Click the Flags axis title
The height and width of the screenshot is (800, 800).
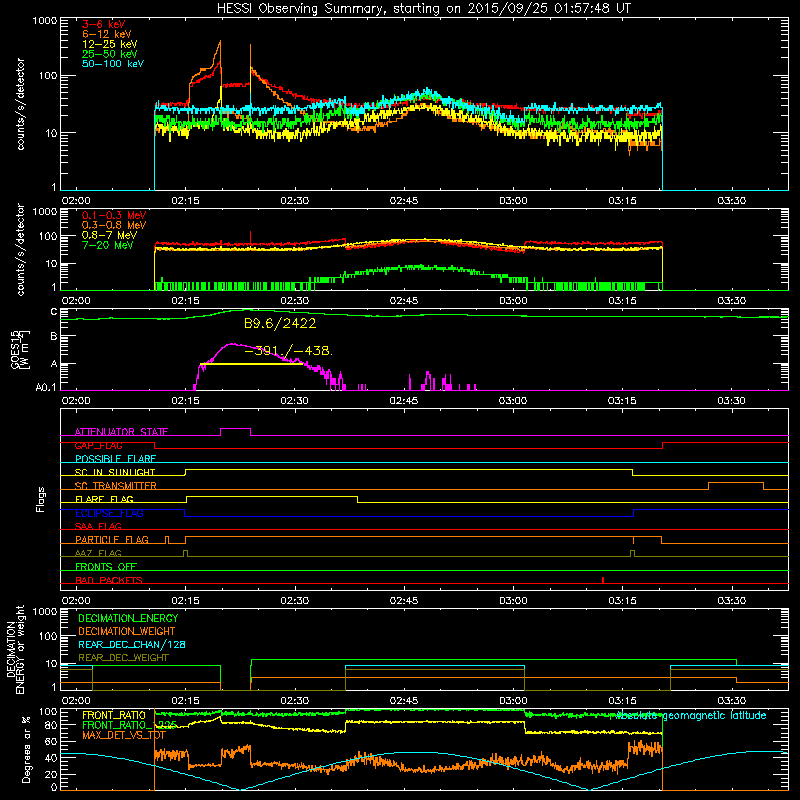pyautogui.click(x=41, y=499)
